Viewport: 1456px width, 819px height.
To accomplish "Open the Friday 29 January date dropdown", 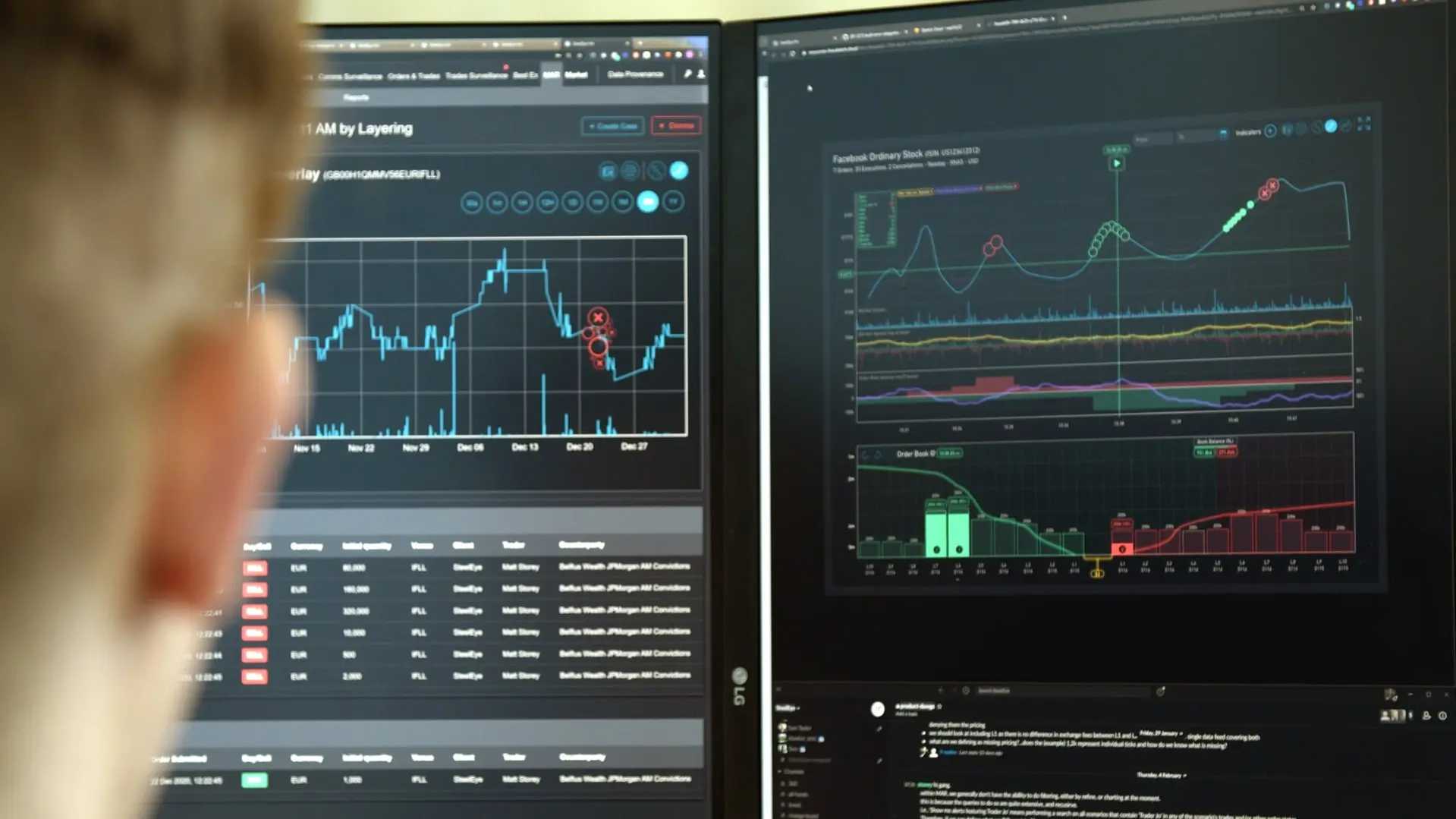I will click(x=1161, y=733).
